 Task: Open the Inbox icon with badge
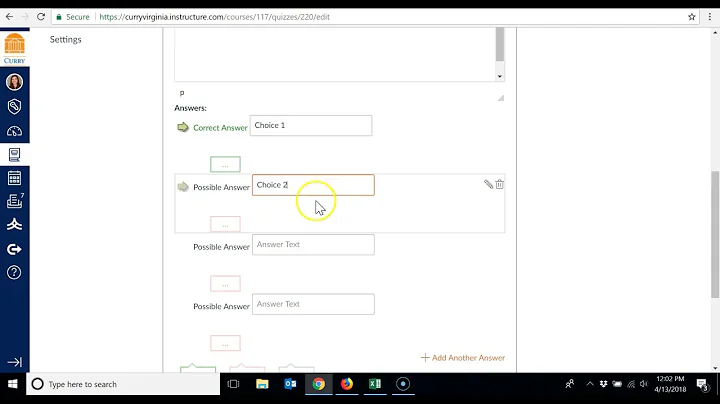(x=14, y=201)
